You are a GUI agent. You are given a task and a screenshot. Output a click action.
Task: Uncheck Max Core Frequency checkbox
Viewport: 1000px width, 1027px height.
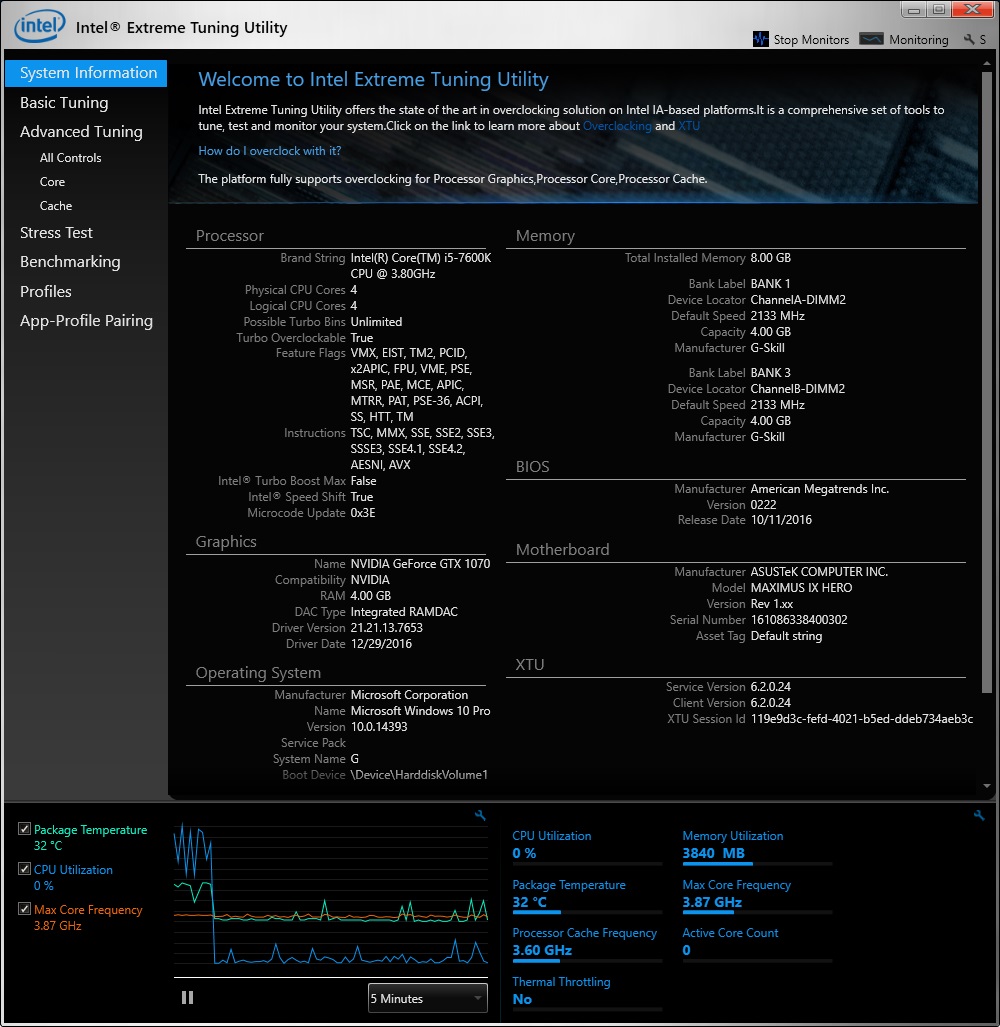click(24, 909)
